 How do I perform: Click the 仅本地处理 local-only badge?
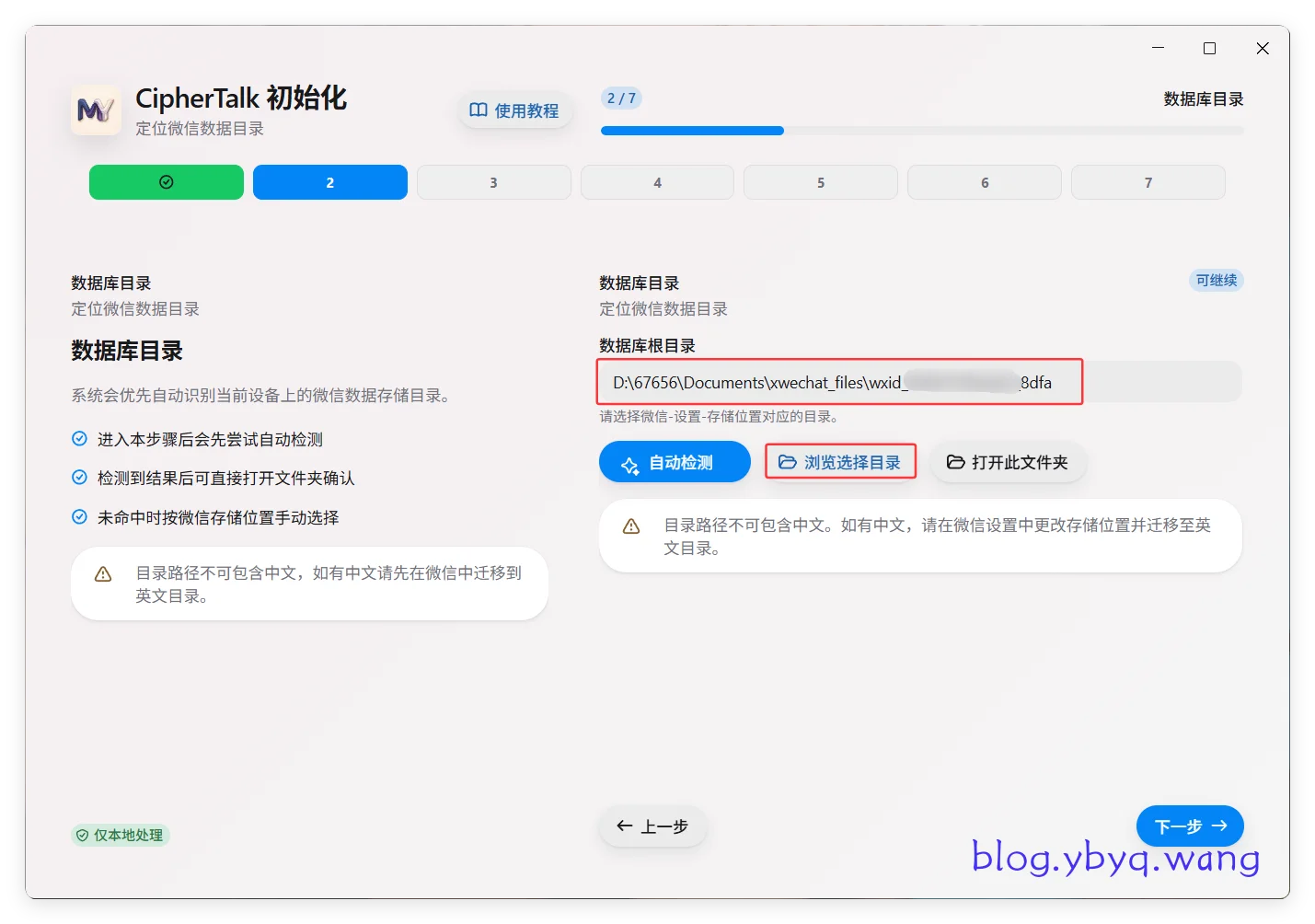pos(121,835)
